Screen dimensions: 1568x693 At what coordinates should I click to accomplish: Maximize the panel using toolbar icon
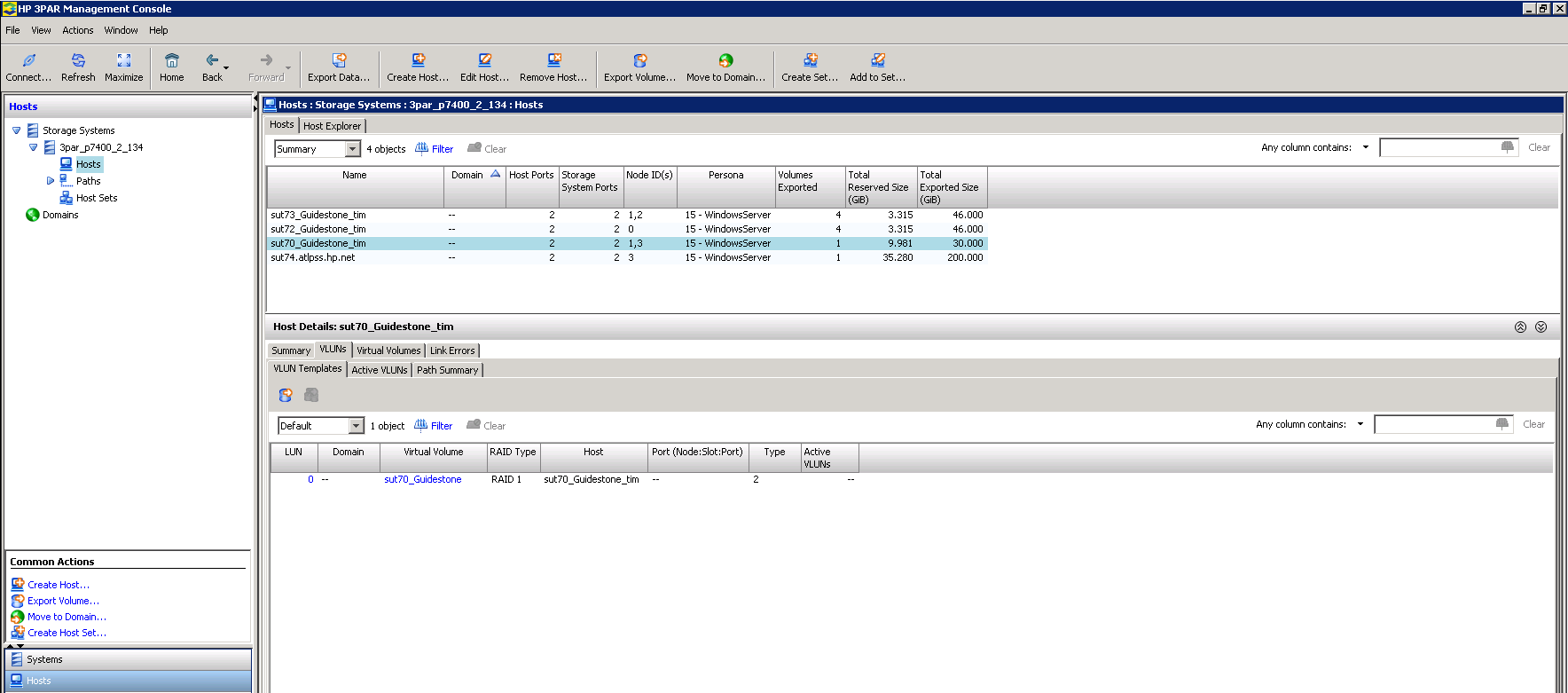[124, 60]
